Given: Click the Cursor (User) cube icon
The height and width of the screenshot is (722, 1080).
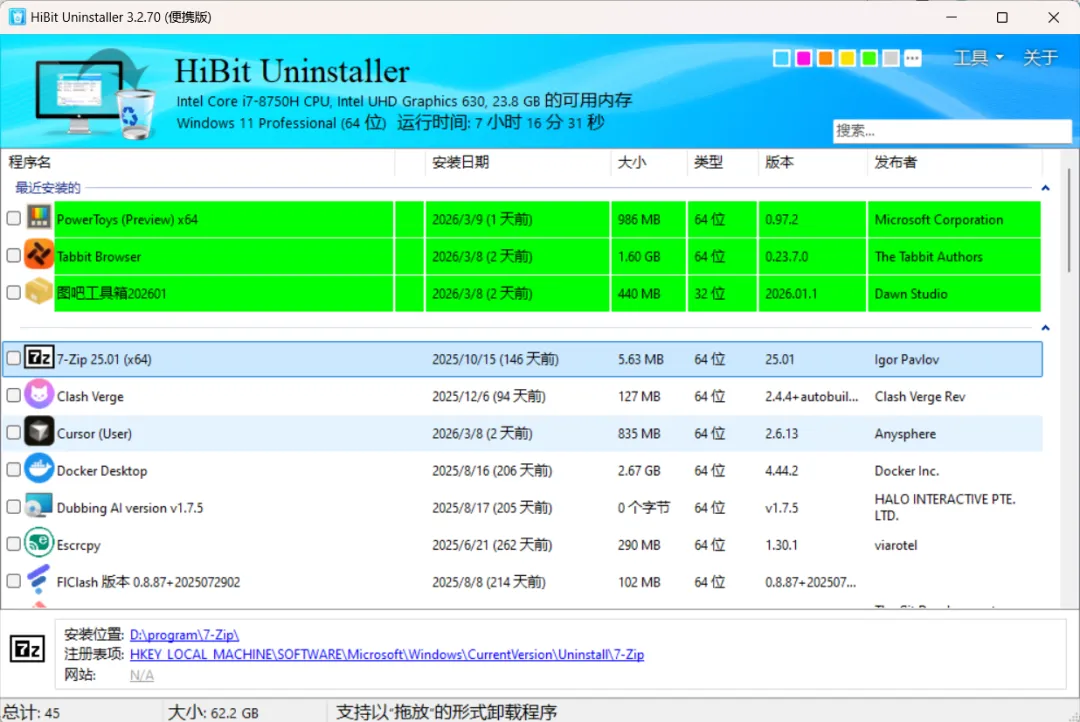Looking at the screenshot, I should (39, 432).
